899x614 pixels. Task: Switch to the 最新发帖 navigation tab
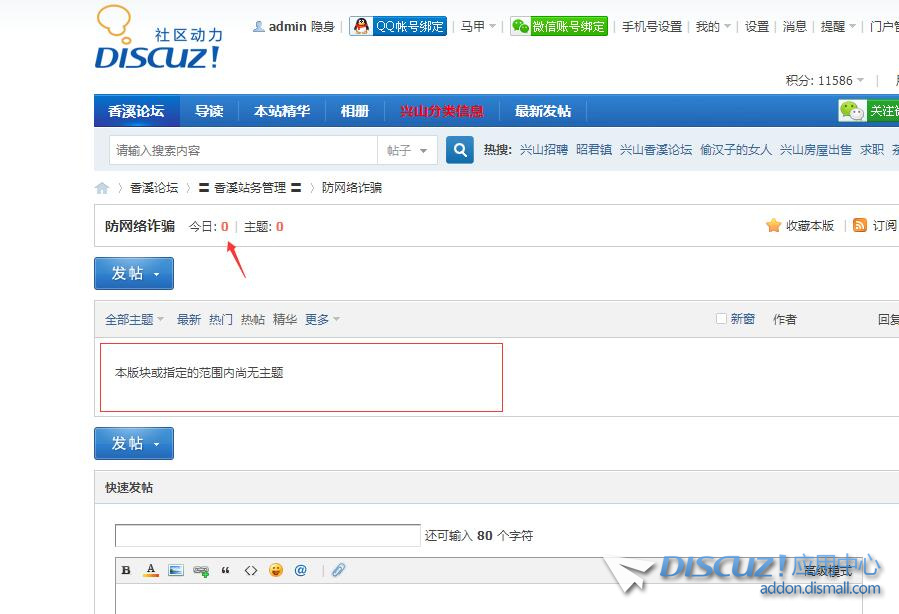pos(542,111)
